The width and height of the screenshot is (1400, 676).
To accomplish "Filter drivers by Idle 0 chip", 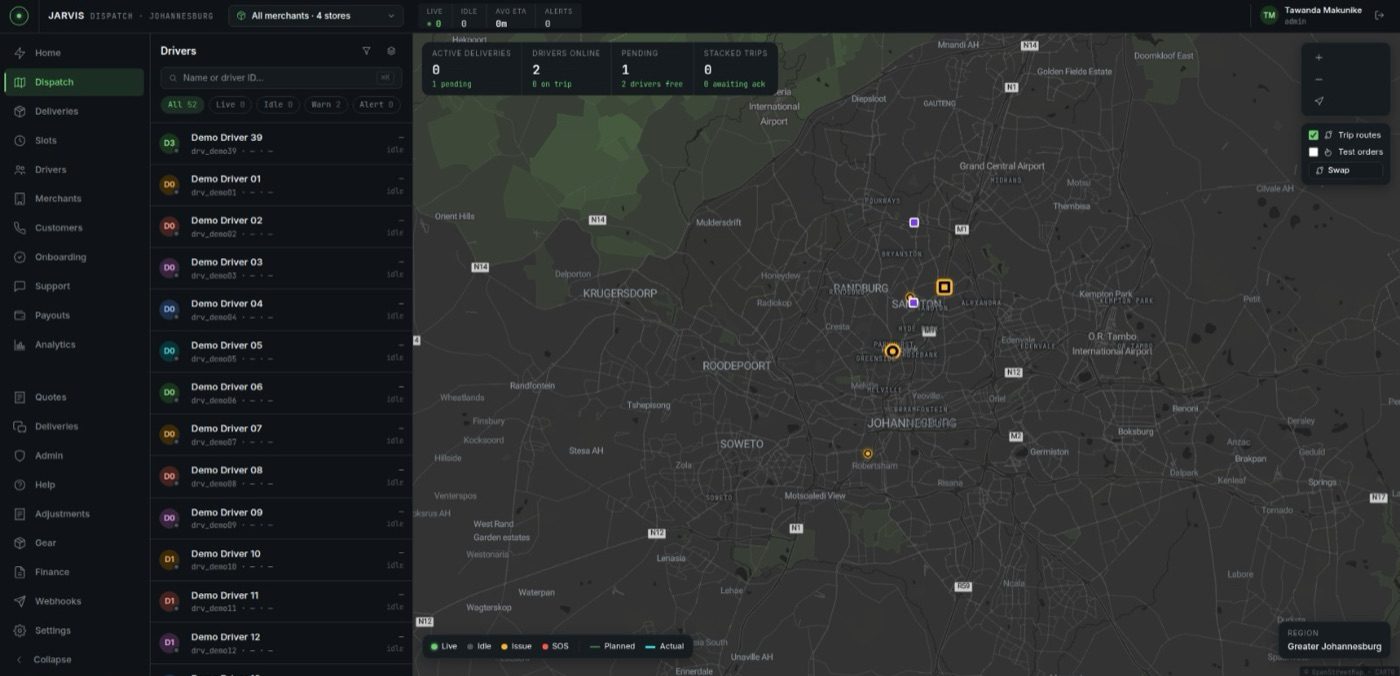I will [278, 104].
